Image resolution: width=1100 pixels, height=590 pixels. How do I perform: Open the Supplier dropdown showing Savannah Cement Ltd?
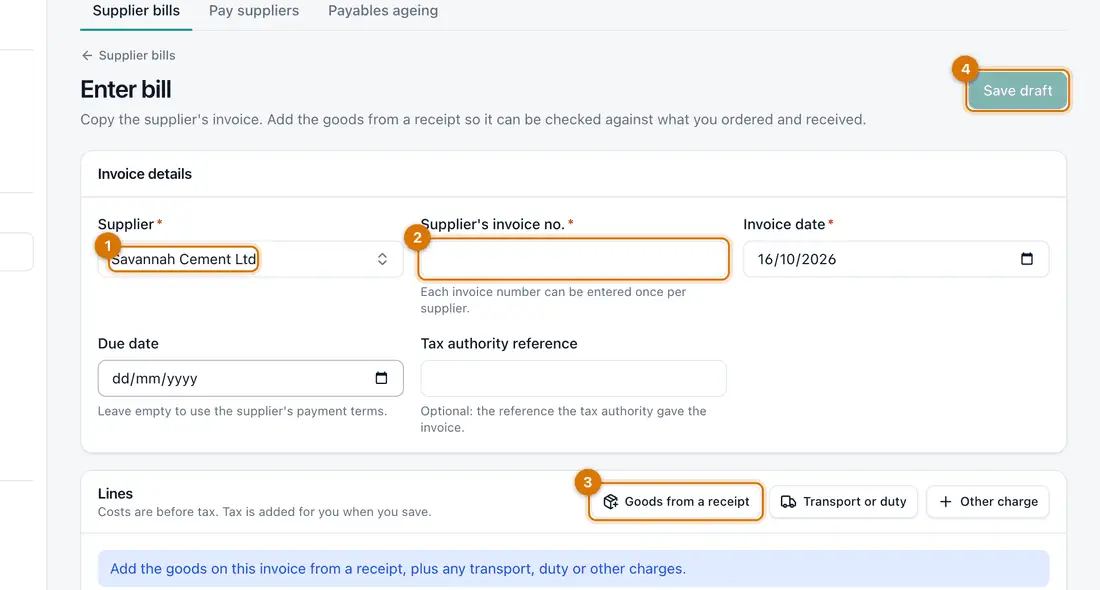pyautogui.click(x=250, y=259)
